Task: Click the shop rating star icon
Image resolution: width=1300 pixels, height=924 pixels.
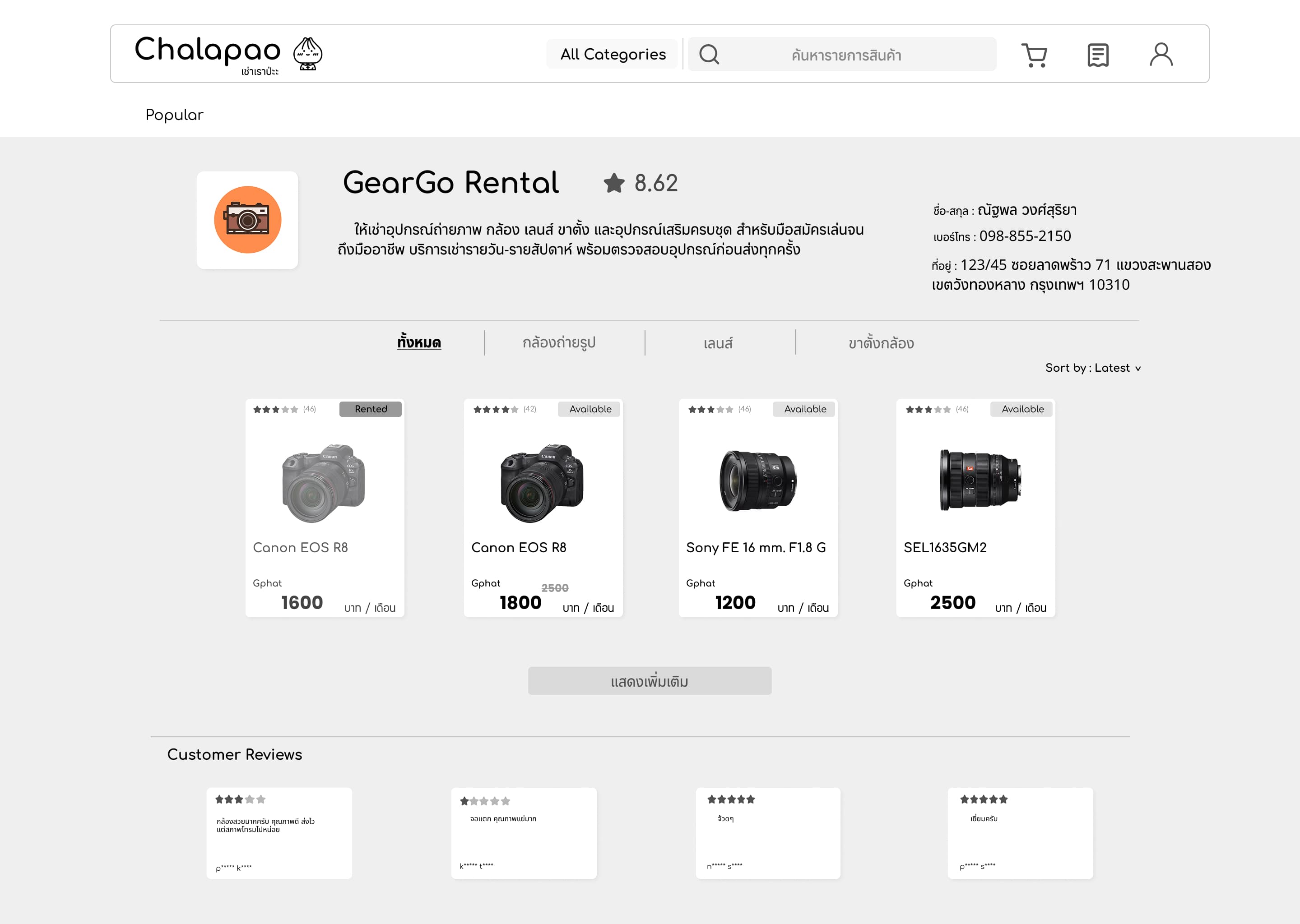Action: click(x=614, y=183)
